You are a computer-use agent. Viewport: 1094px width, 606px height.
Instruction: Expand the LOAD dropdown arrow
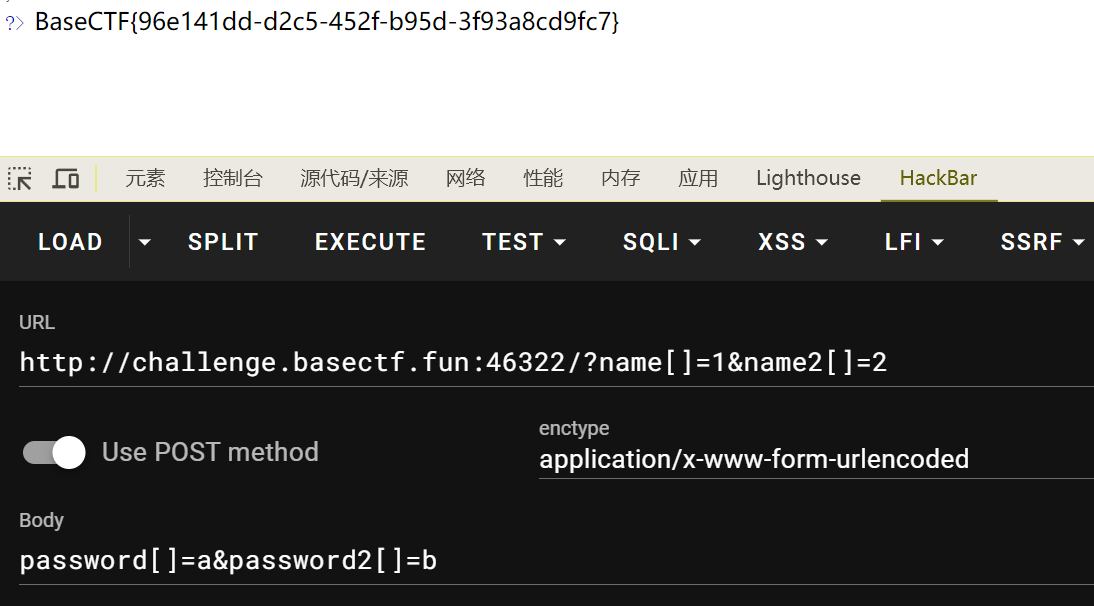145,242
